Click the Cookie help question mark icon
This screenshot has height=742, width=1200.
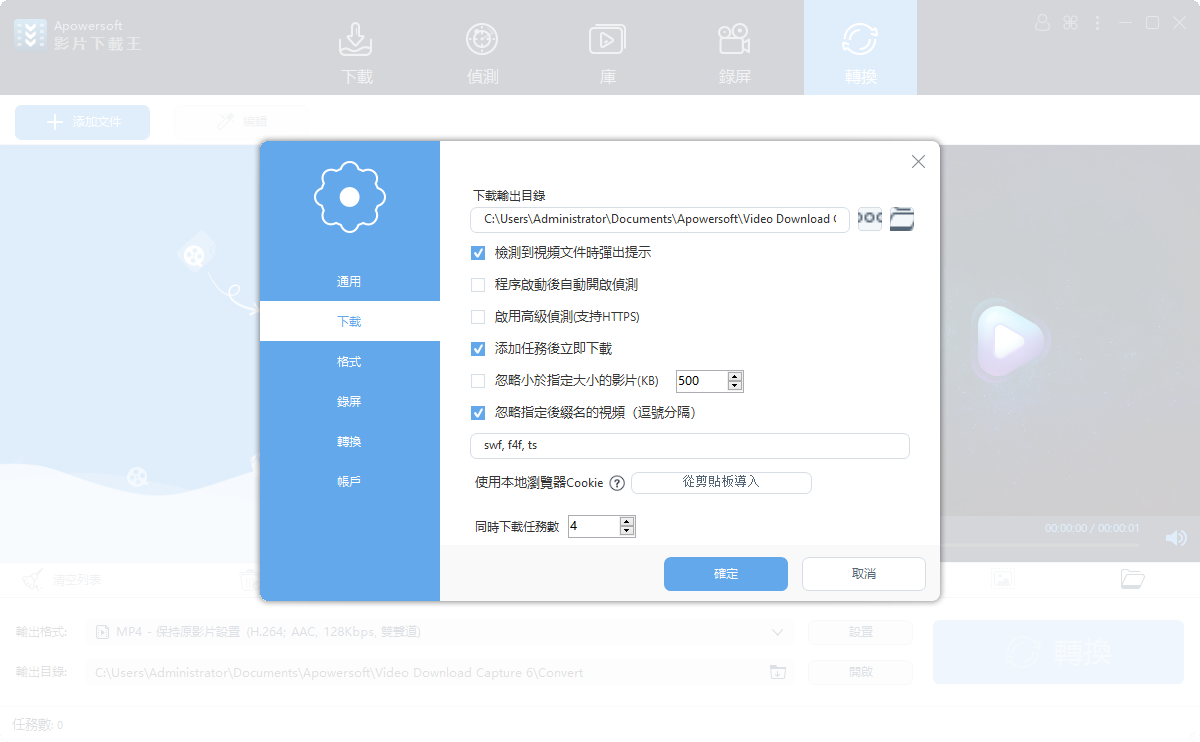coord(617,483)
